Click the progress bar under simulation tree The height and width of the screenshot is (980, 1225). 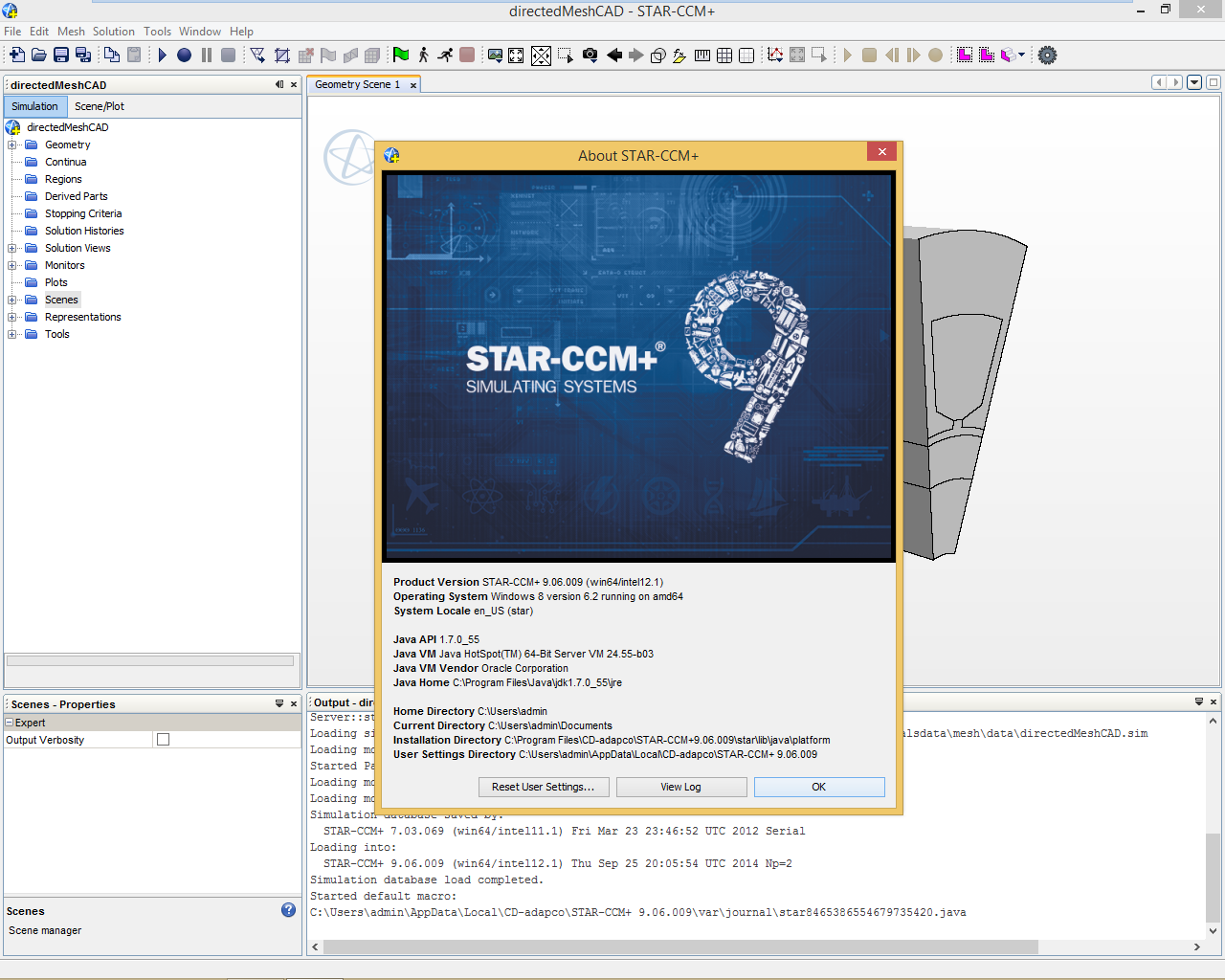click(x=150, y=660)
